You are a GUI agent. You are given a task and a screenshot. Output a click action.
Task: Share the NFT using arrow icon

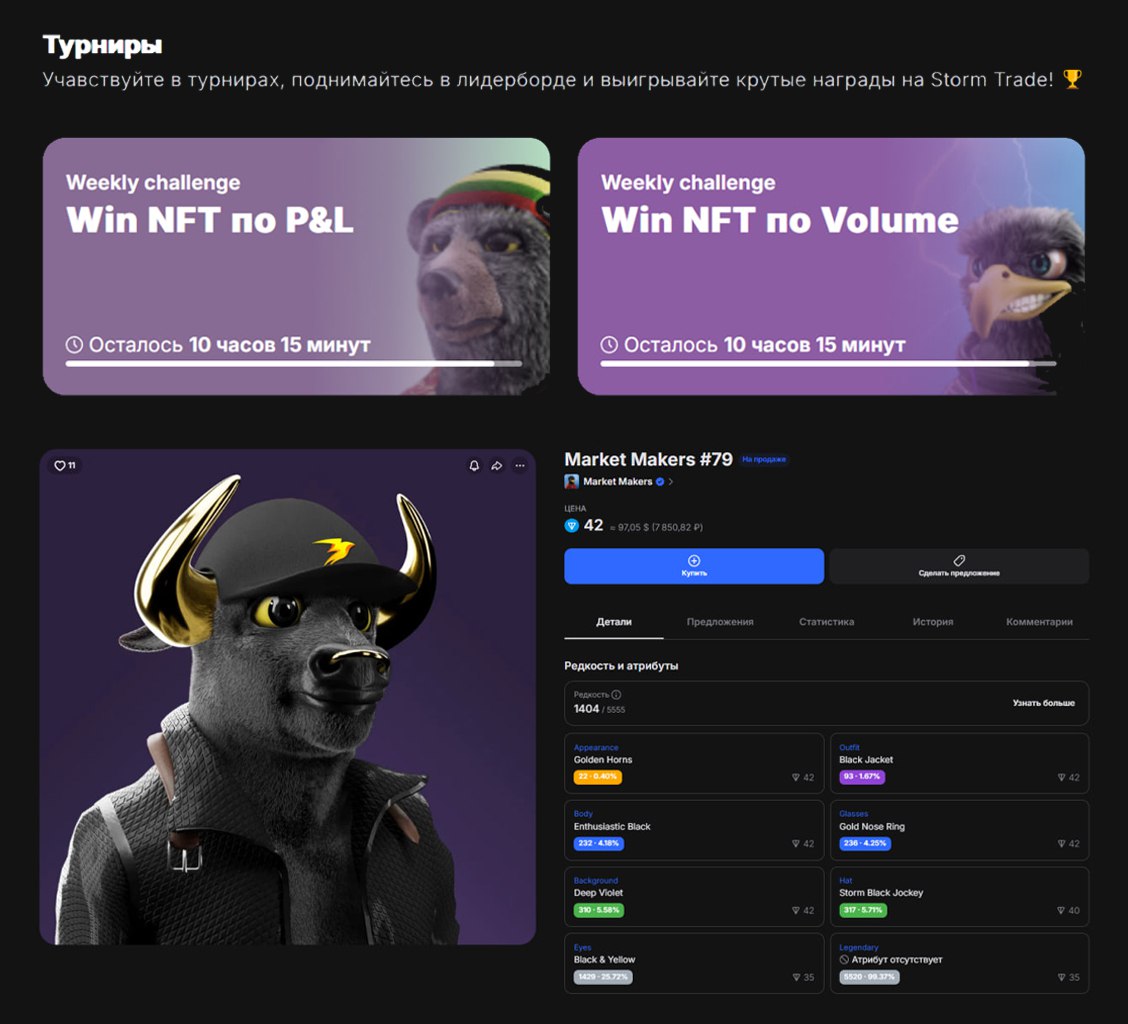[497, 466]
